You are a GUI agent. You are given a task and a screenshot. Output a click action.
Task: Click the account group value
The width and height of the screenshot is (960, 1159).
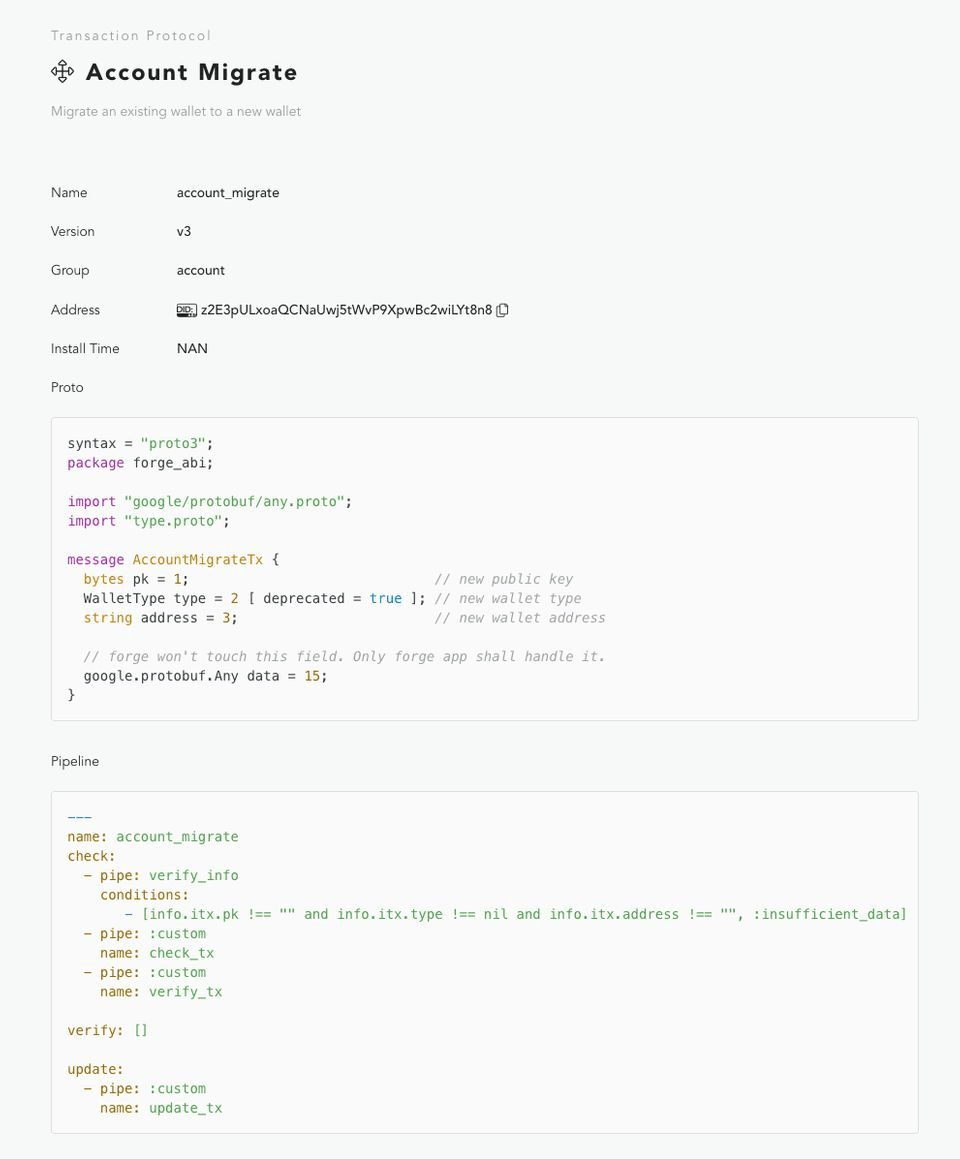[200, 271]
